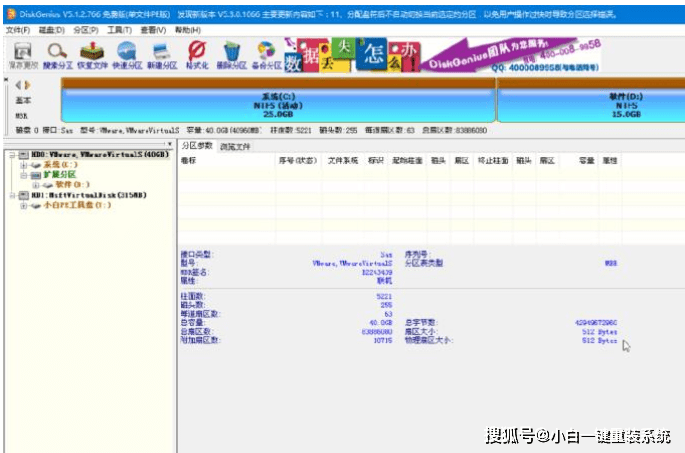
Task: Click the 保存更改 (Save Changes) toolbar icon
Action: (x=23, y=55)
